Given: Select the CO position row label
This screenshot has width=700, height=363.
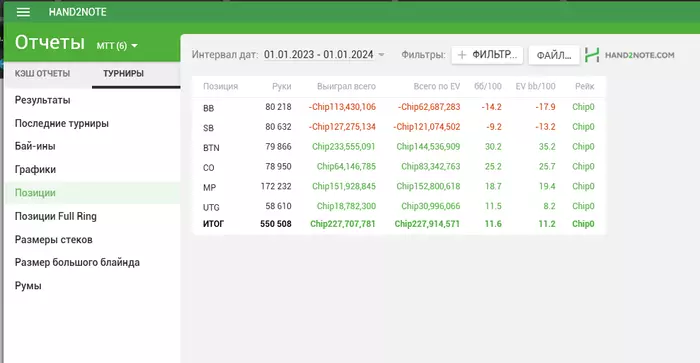Looking at the screenshot, I should (208, 168).
